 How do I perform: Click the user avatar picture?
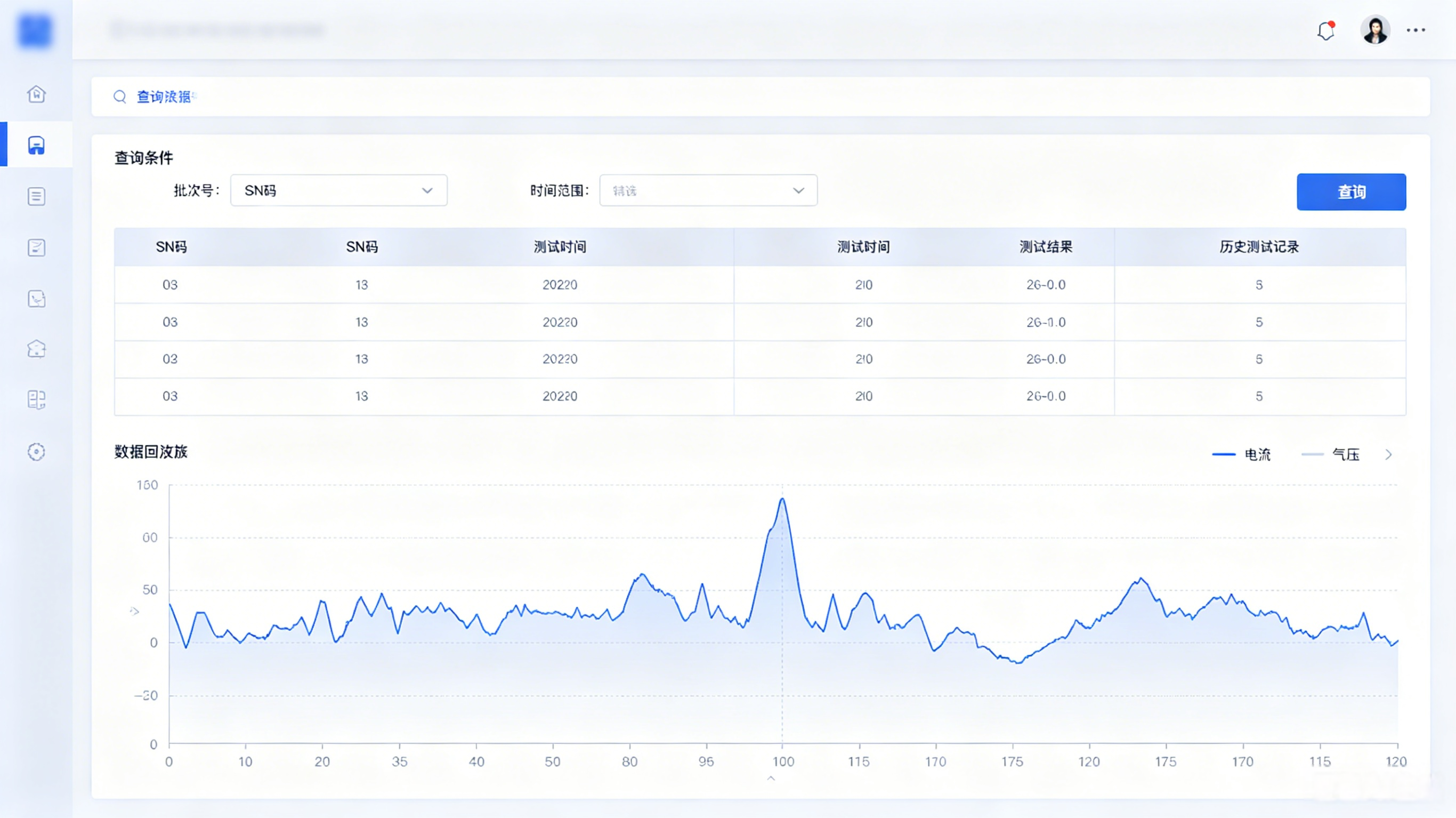tap(1374, 30)
